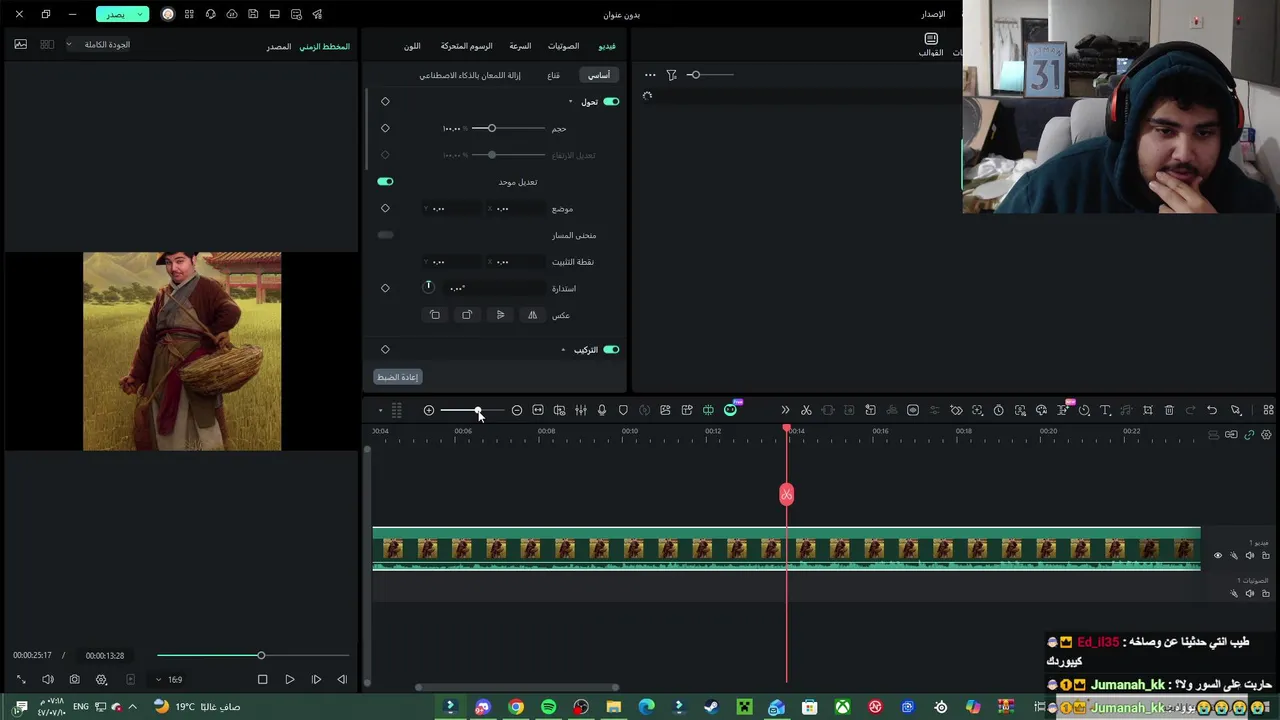Click the marker shield icon in timeline toolbar

623,410
